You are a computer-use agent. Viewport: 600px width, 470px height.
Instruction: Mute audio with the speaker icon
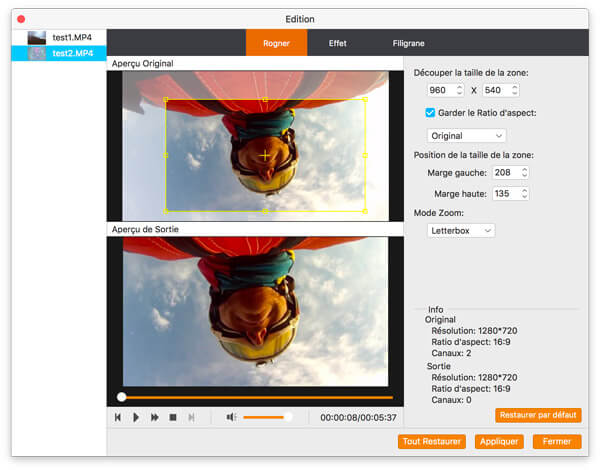(x=231, y=417)
